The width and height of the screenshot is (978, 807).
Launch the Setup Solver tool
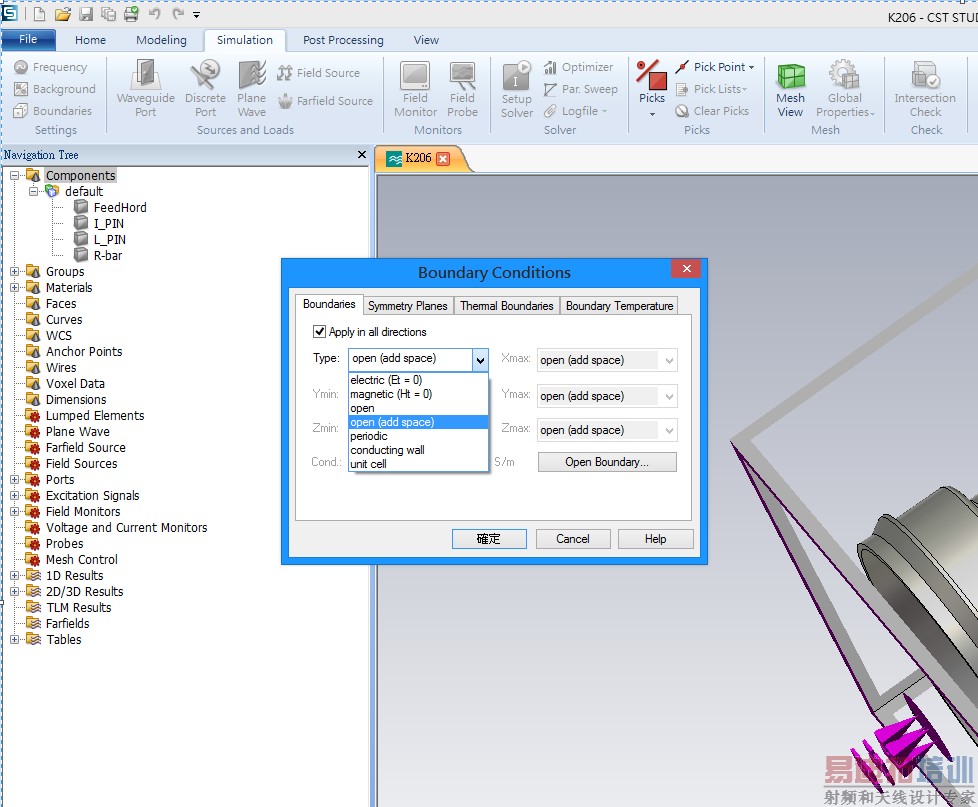click(x=516, y=89)
